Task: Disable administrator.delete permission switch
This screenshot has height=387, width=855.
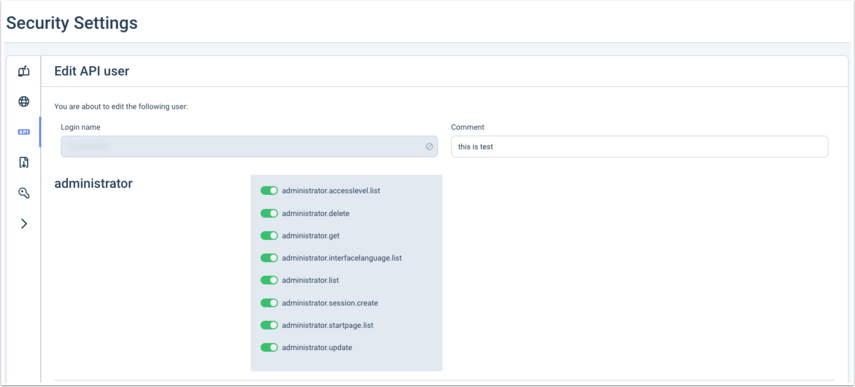Action: point(269,213)
